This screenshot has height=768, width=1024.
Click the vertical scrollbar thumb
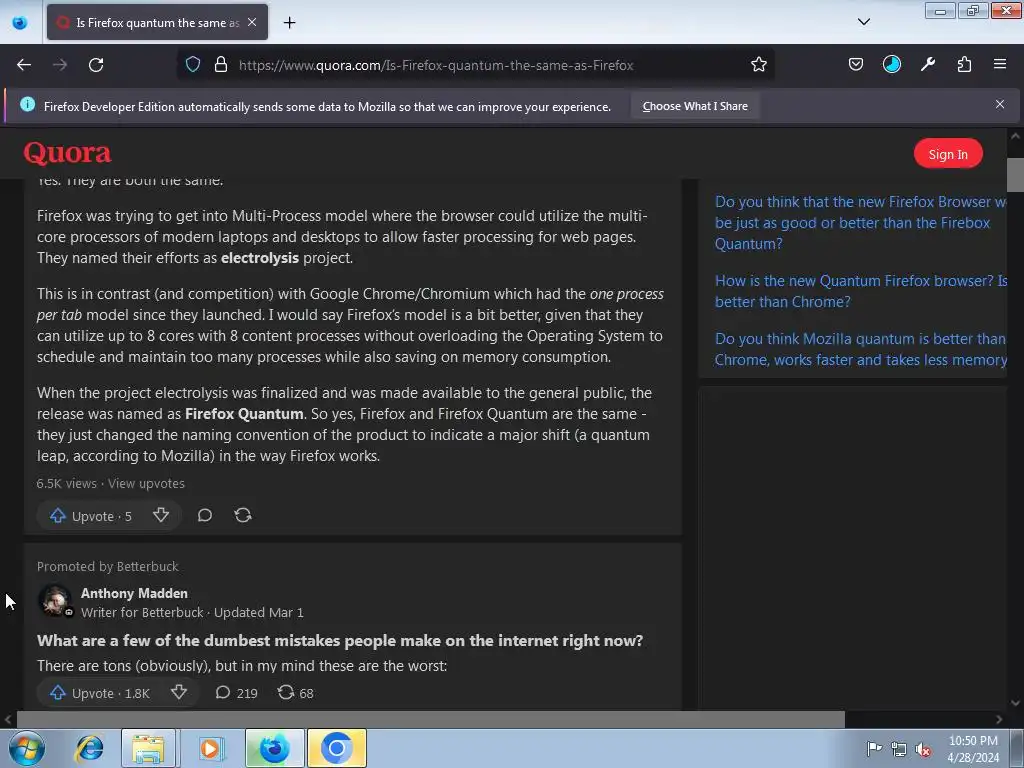1015,175
